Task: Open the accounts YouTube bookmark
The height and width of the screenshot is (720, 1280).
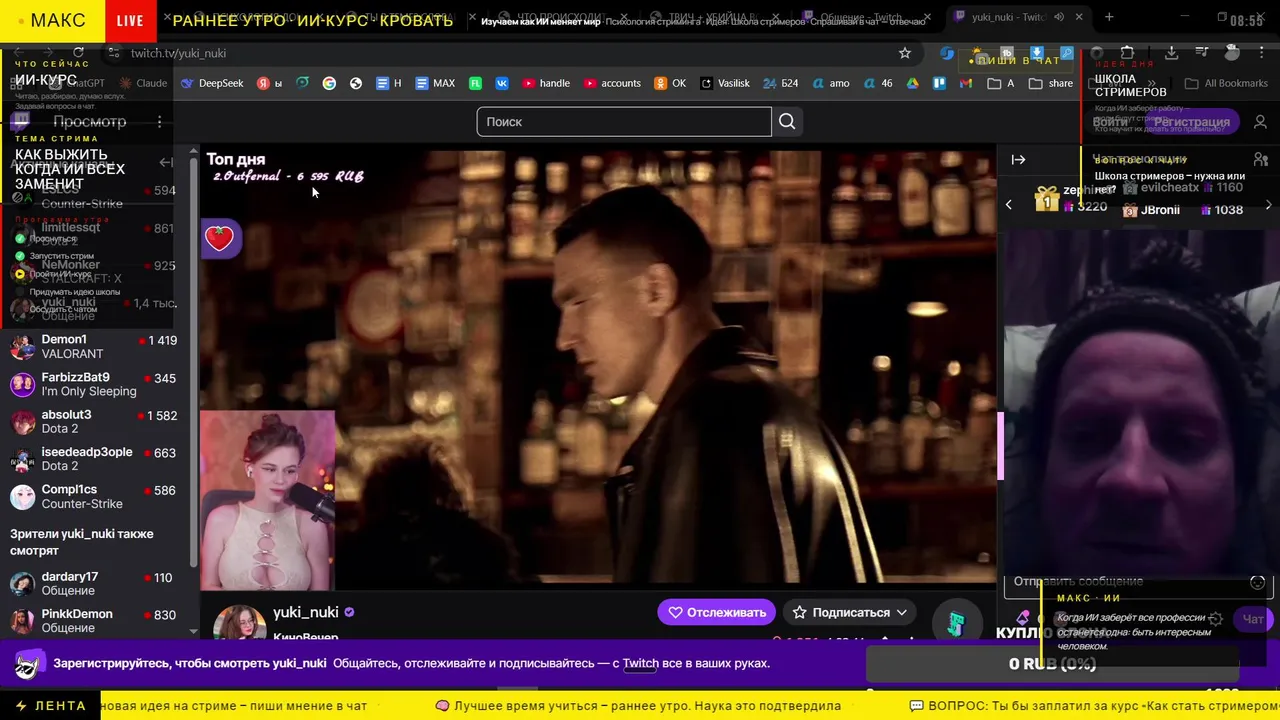Action: coord(612,83)
